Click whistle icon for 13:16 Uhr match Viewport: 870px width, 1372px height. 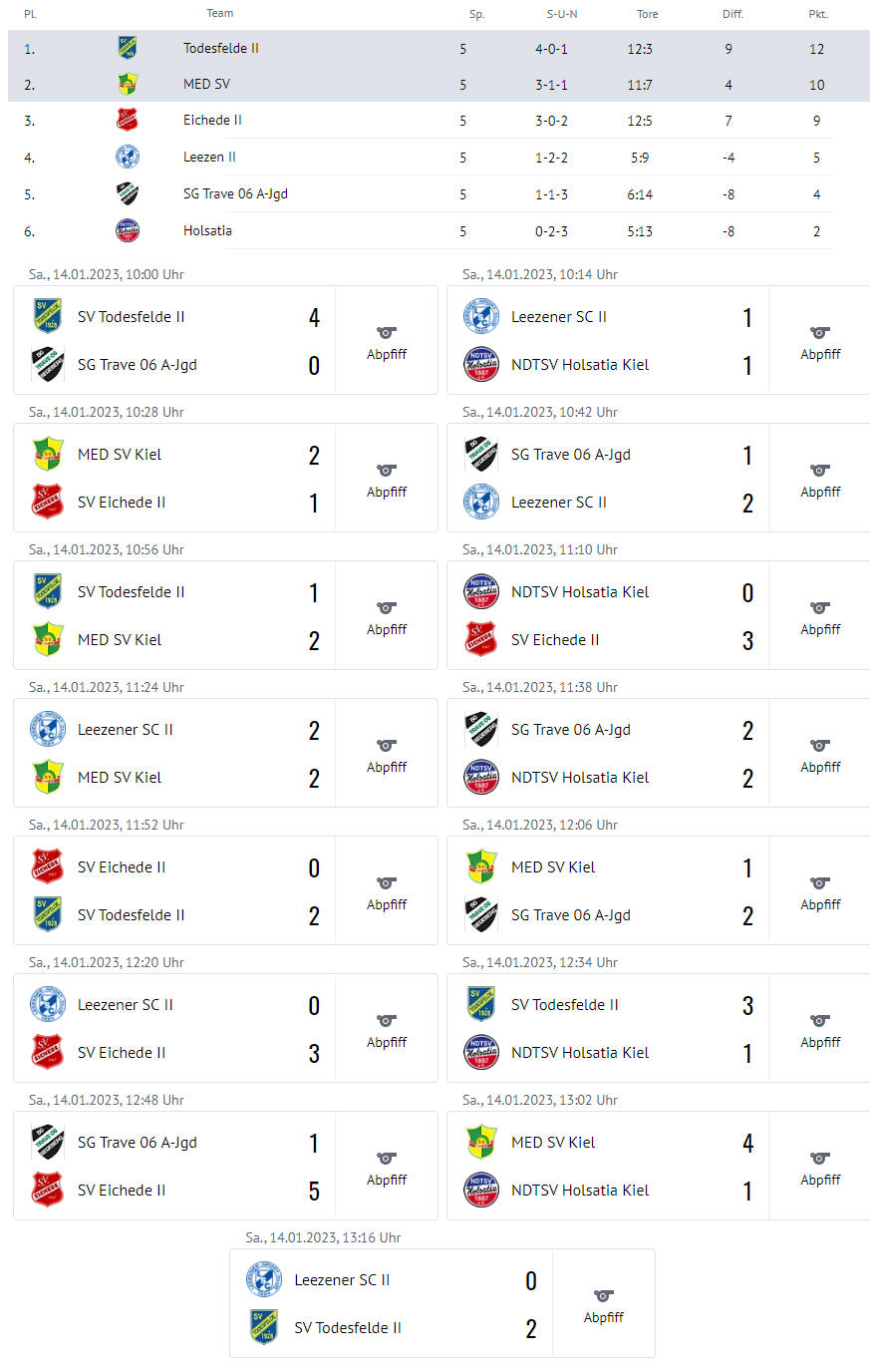coord(604,1295)
